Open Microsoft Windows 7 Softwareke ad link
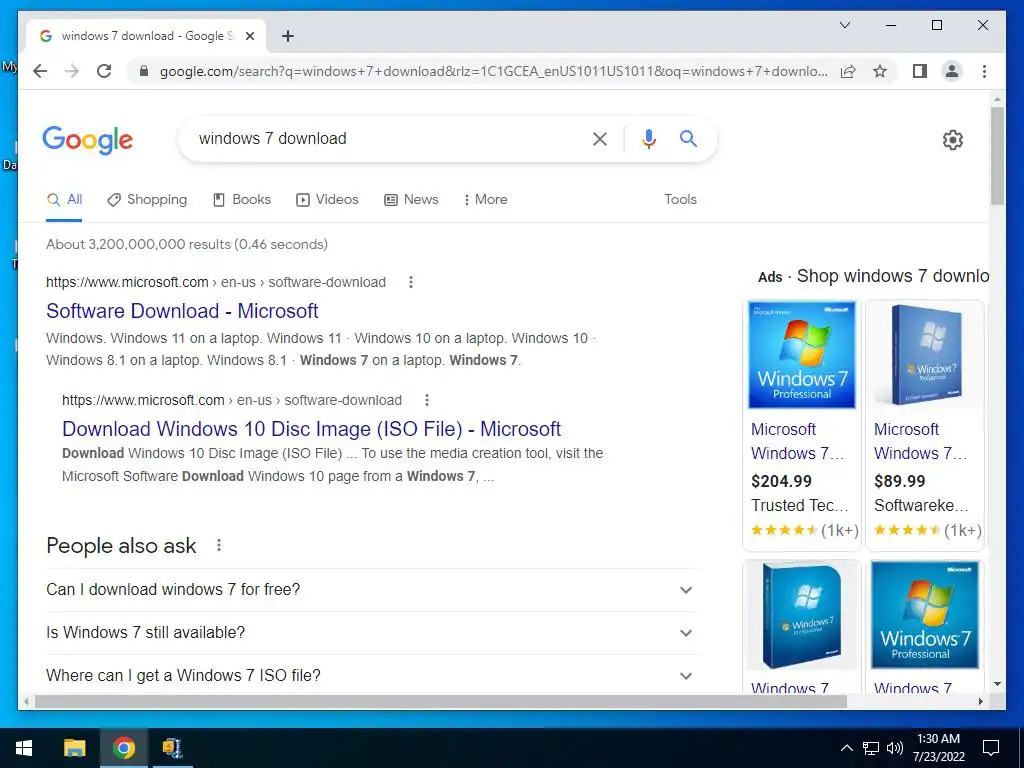 point(921,441)
